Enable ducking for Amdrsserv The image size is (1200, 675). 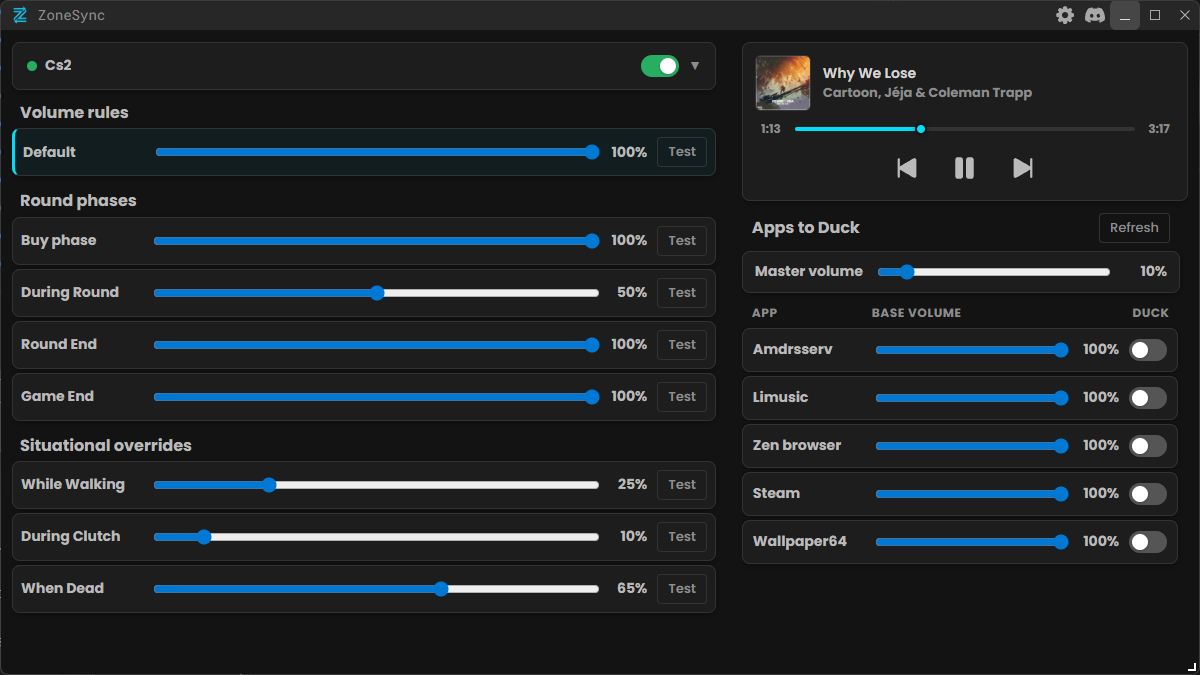(1148, 349)
